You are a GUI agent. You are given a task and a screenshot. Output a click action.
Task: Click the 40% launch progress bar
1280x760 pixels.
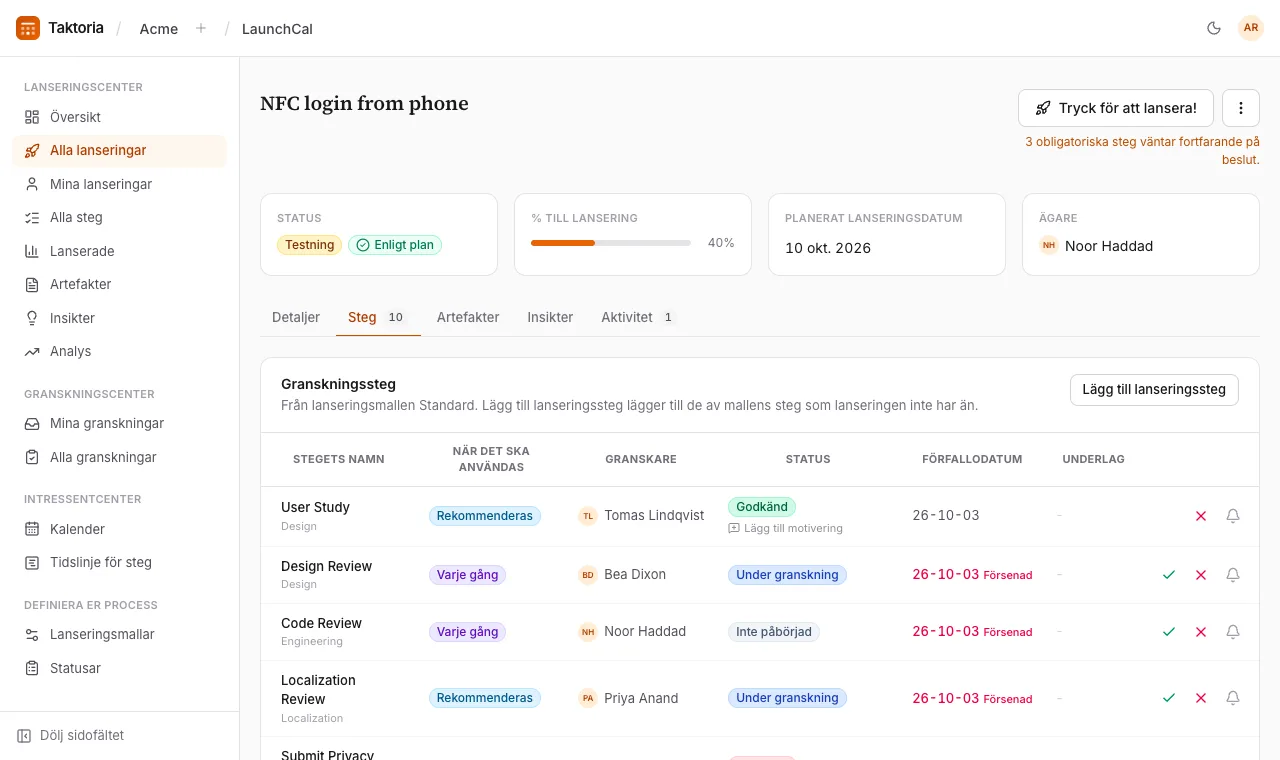point(611,243)
